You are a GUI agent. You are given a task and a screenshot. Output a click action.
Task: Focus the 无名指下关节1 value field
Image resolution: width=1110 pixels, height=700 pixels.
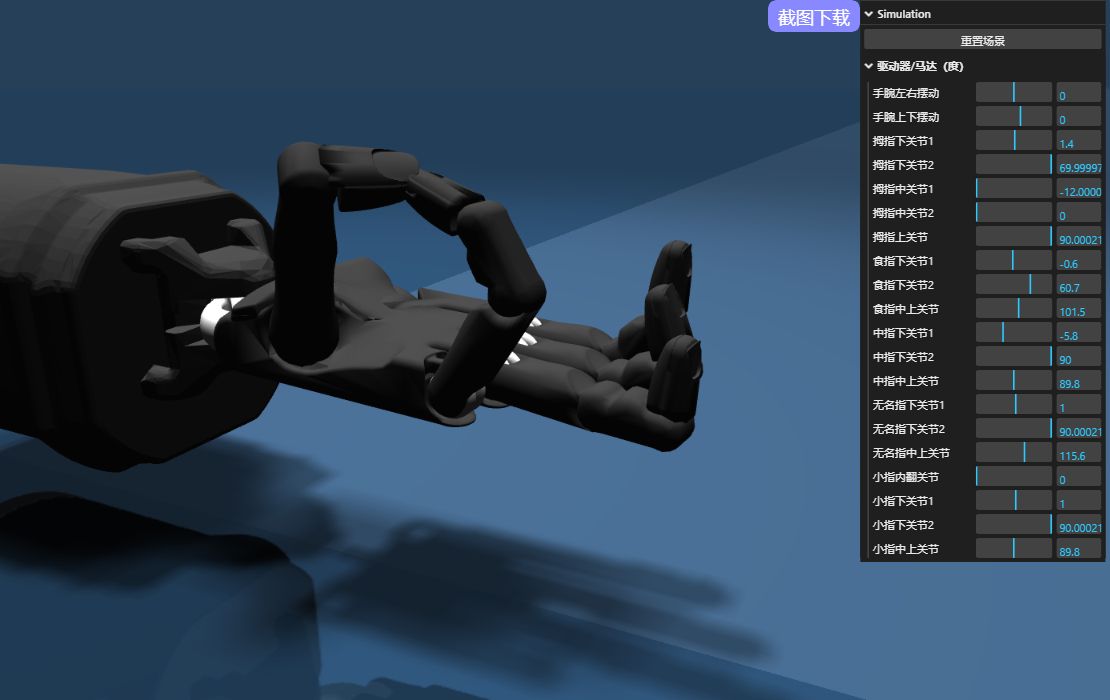pyautogui.click(x=1078, y=406)
